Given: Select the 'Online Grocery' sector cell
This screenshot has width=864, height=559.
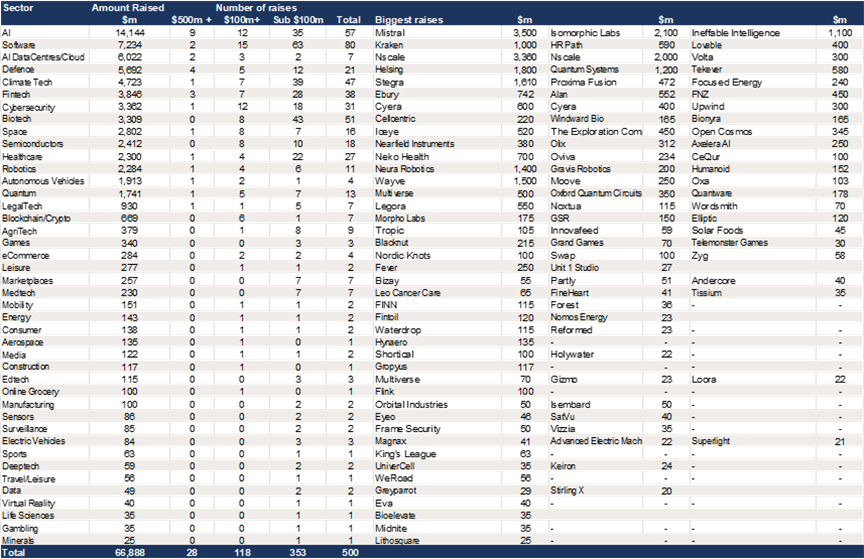Looking at the screenshot, I should 30,391.
